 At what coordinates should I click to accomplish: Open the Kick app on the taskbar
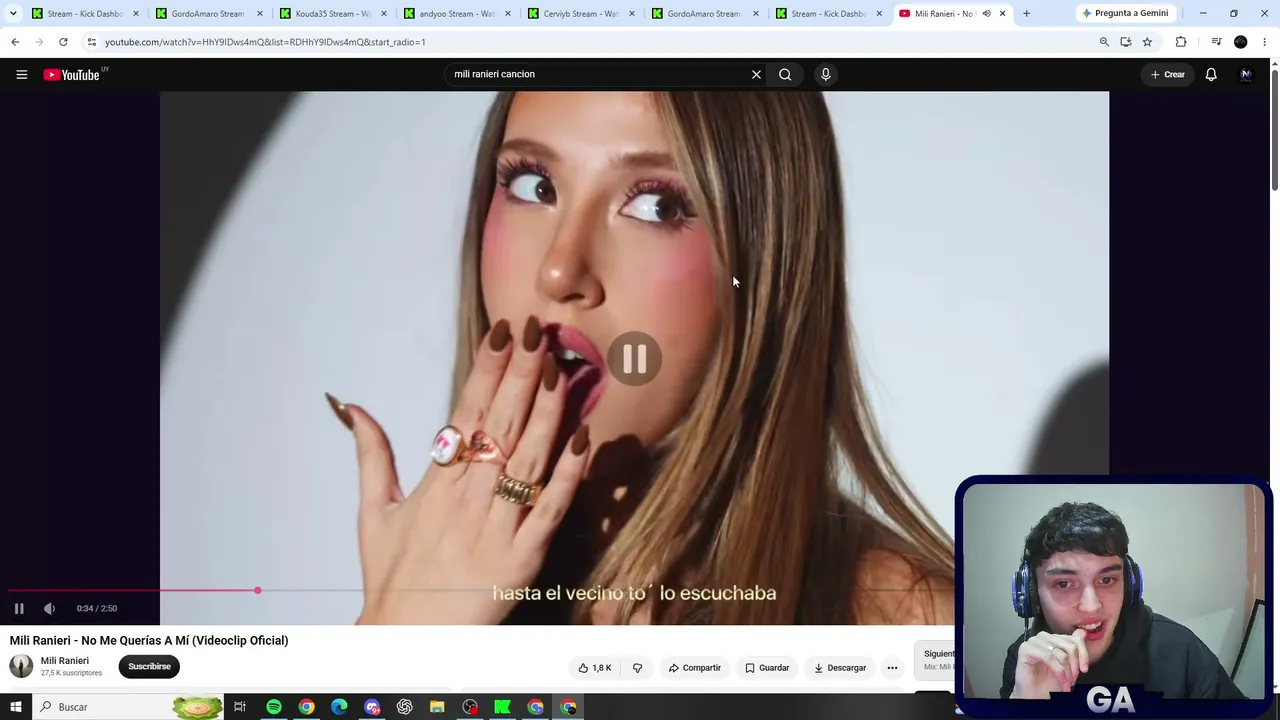tap(503, 707)
